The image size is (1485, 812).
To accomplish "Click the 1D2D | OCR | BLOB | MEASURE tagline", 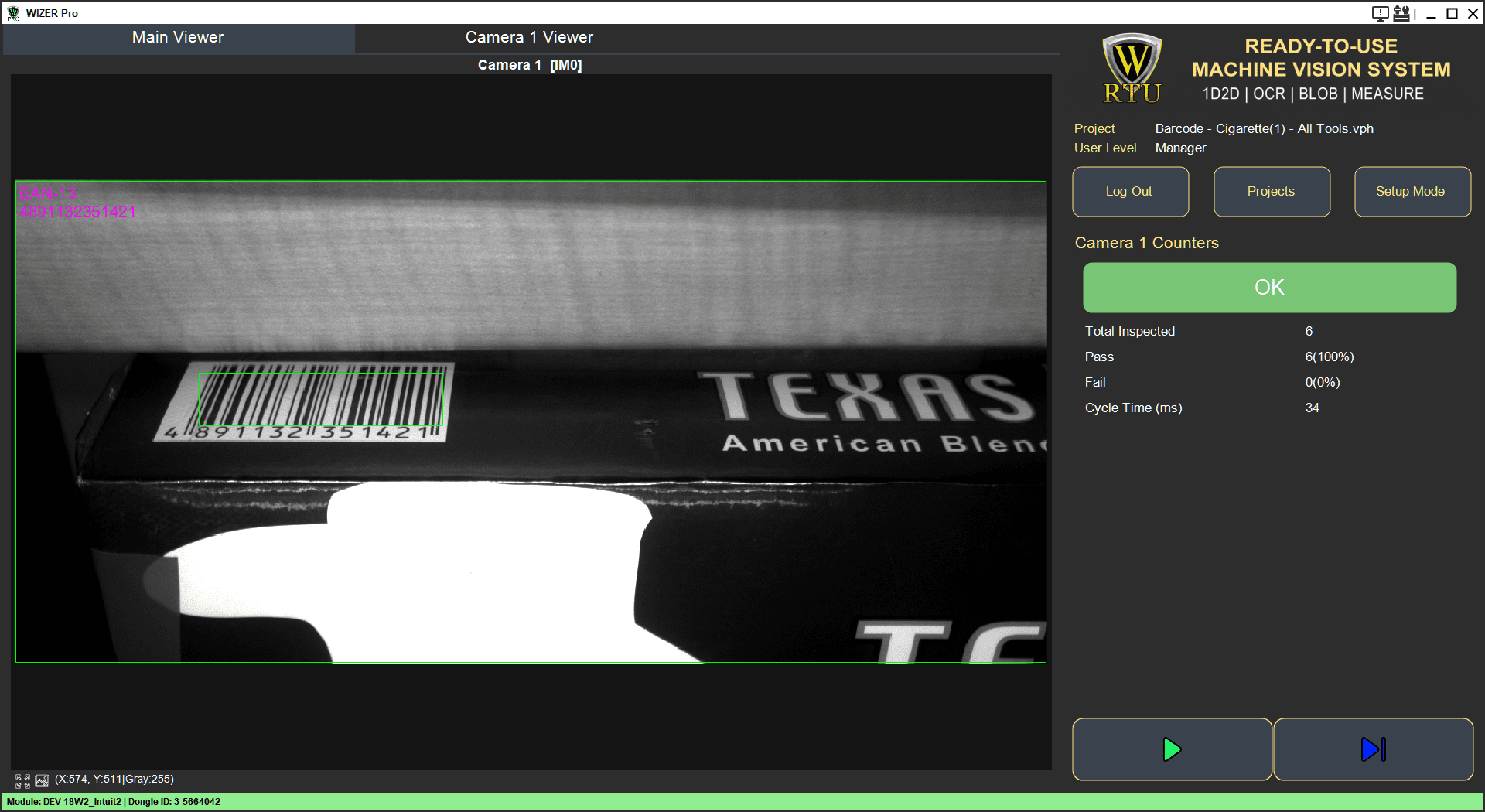I will click(1313, 94).
